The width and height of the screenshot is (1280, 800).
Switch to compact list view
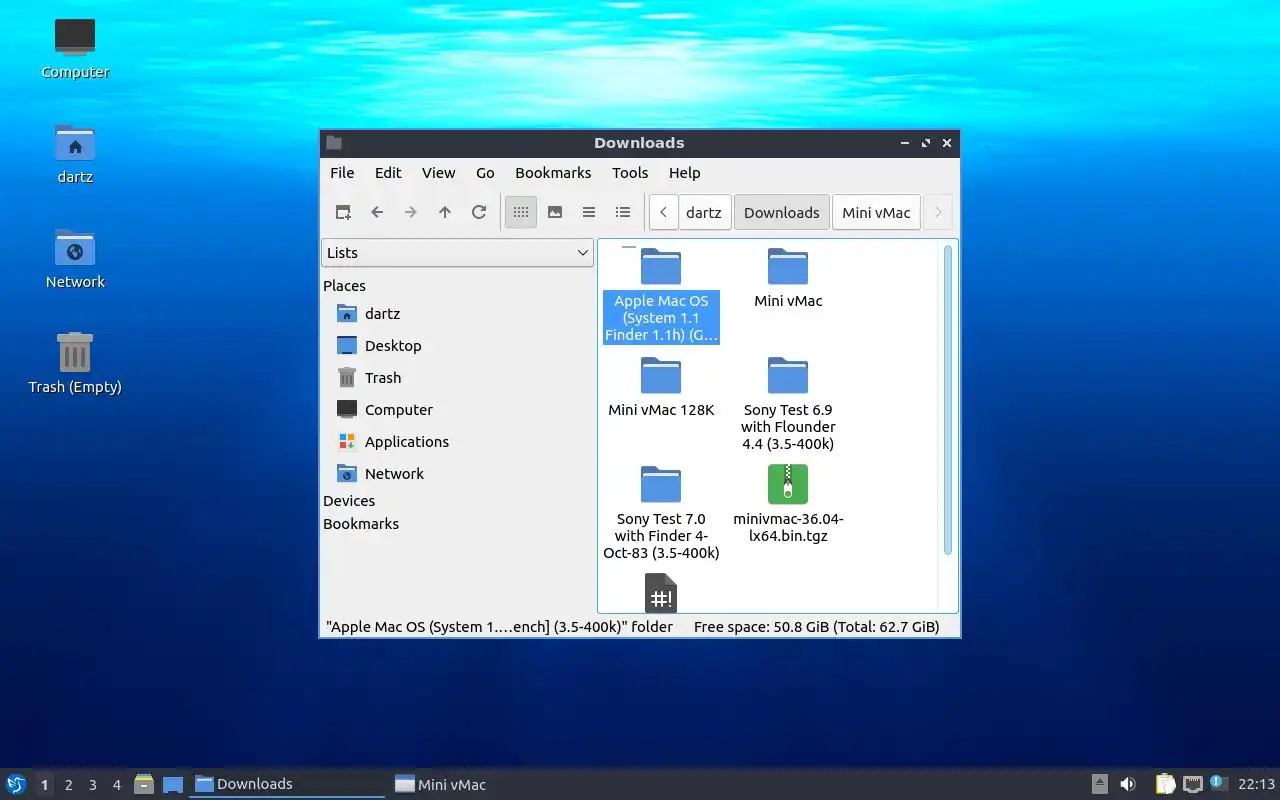[589, 212]
